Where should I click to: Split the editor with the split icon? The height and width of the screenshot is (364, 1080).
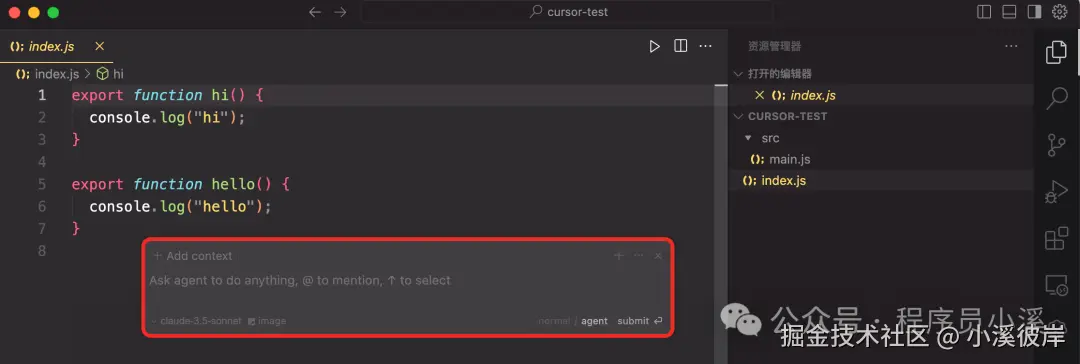[681, 46]
